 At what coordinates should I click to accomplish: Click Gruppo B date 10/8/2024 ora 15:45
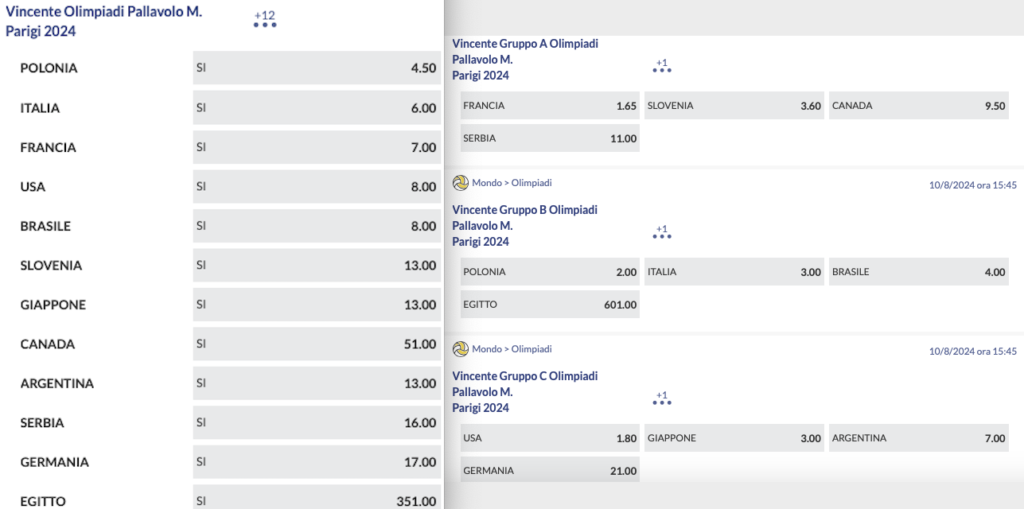[973, 185]
